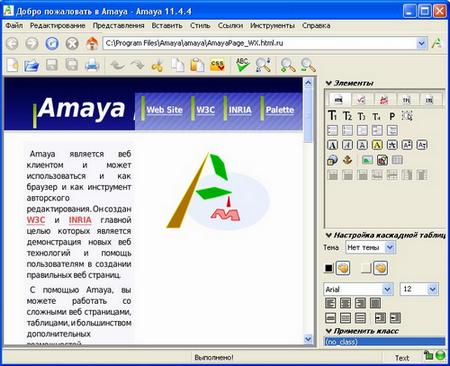Run the ABC spell check icon

pyautogui.click(x=242, y=65)
